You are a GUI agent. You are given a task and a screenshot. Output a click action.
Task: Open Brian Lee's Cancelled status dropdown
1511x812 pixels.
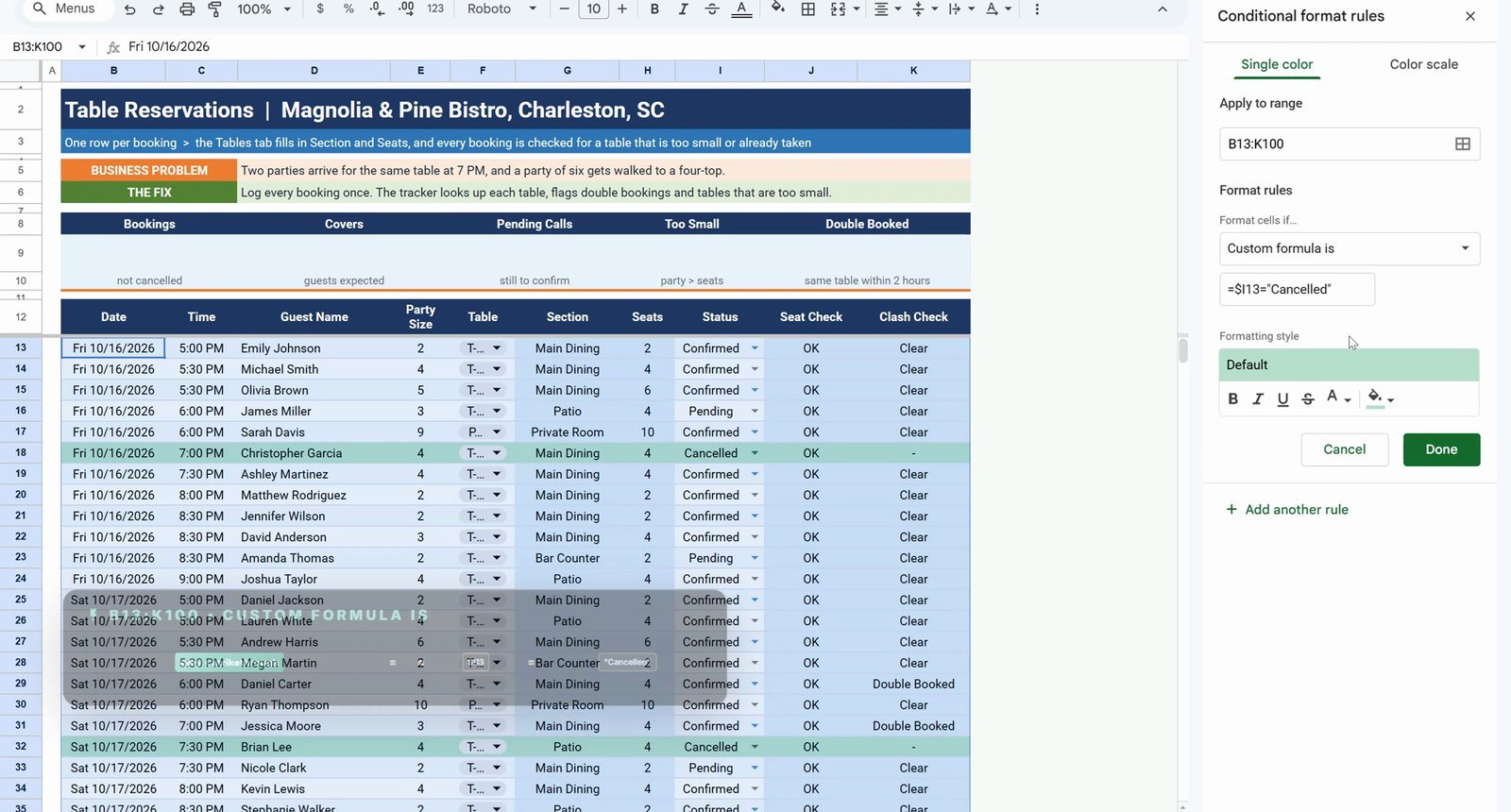[755, 747]
